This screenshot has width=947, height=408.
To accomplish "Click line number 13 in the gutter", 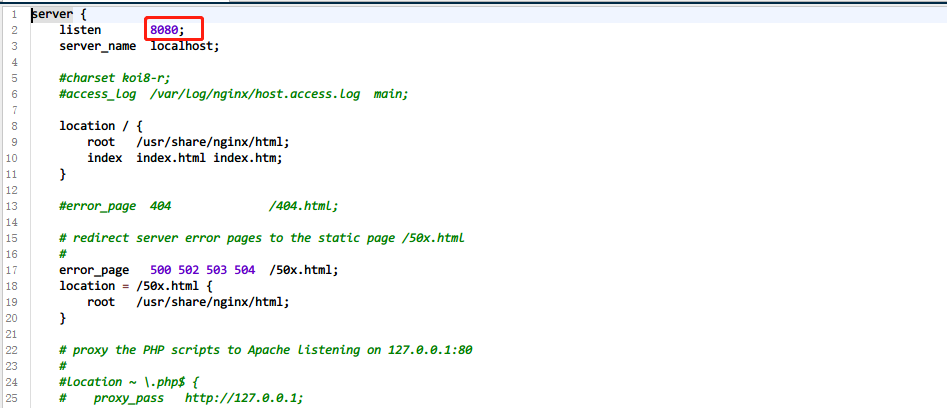I will pyautogui.click(x=11, y=206).
